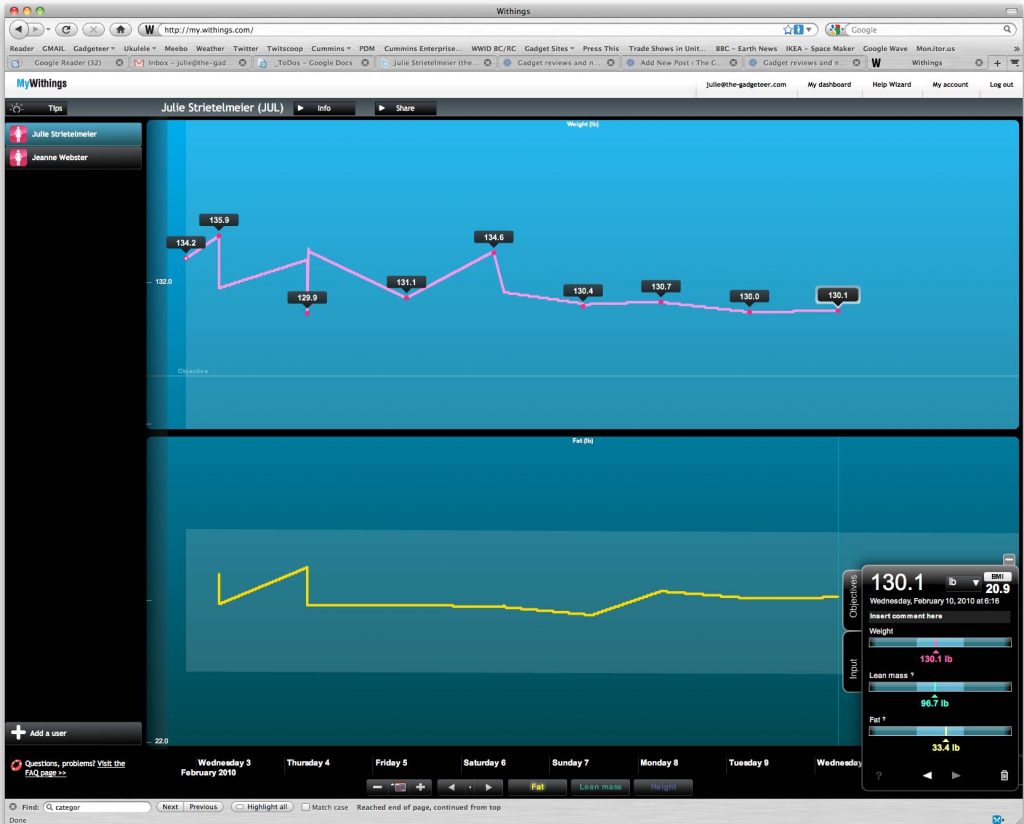Go to My account
Viewport: 1024px width, 824px height.
coord(950,84)
